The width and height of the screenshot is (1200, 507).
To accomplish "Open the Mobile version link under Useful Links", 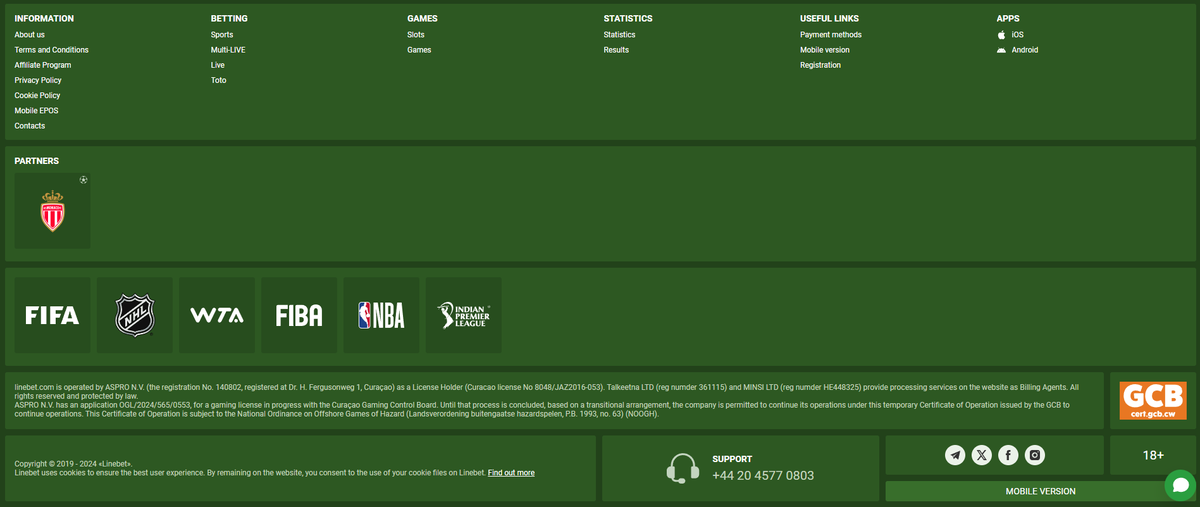I will click(825, 50).
